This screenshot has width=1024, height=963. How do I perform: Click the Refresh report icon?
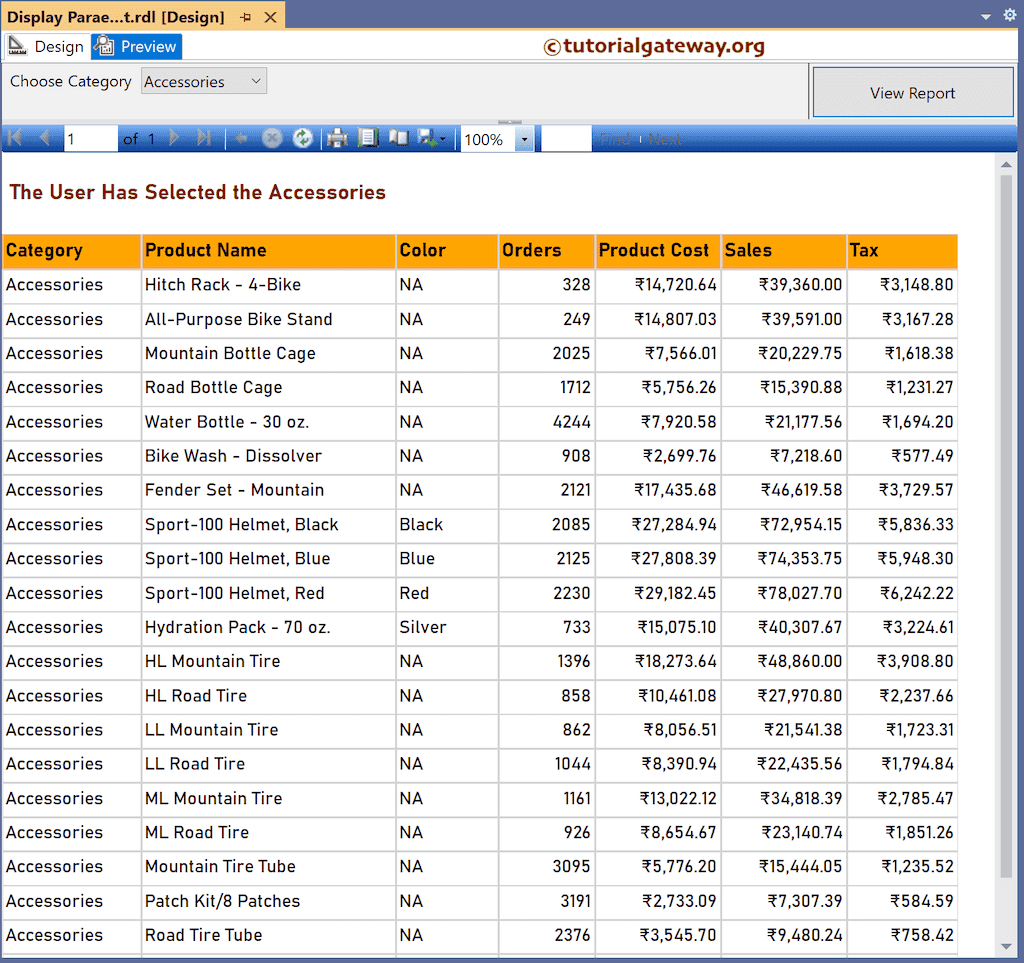(x=302, y=138)
